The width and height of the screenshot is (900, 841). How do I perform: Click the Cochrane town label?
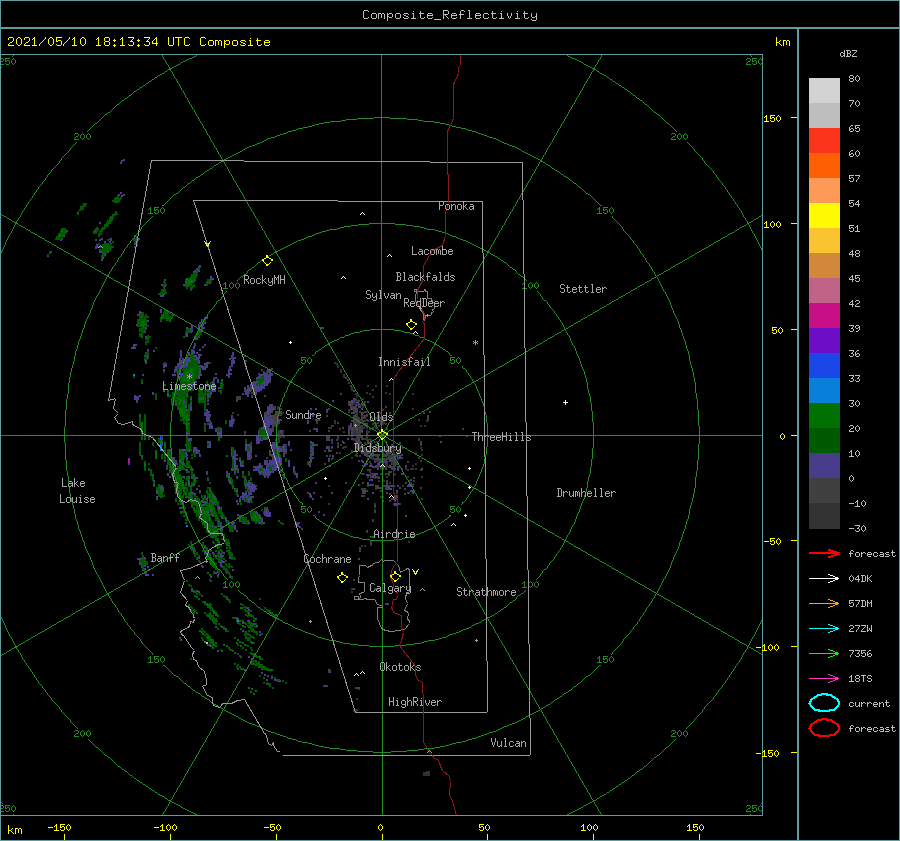pyautogui.click(x=327, y=559)
